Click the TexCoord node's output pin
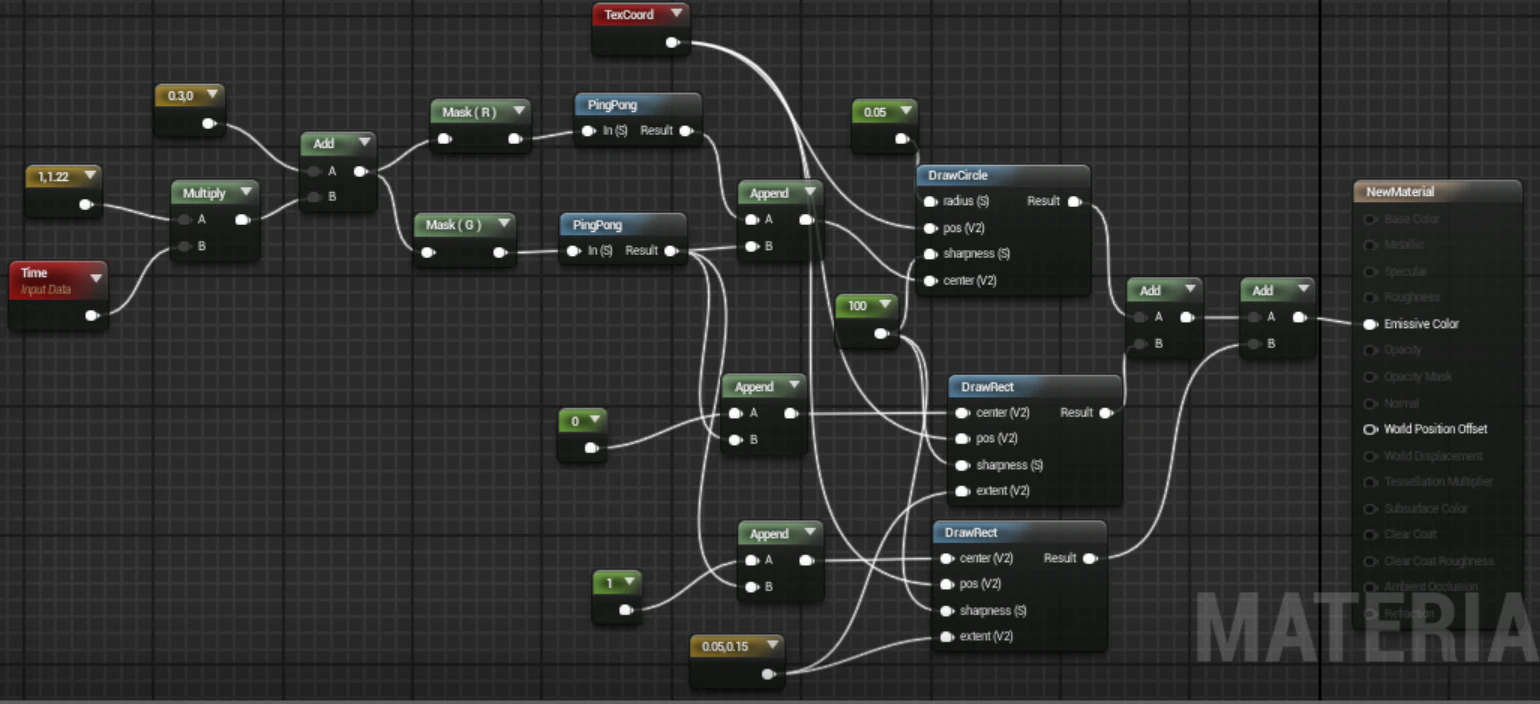 [x=673, y=43]
